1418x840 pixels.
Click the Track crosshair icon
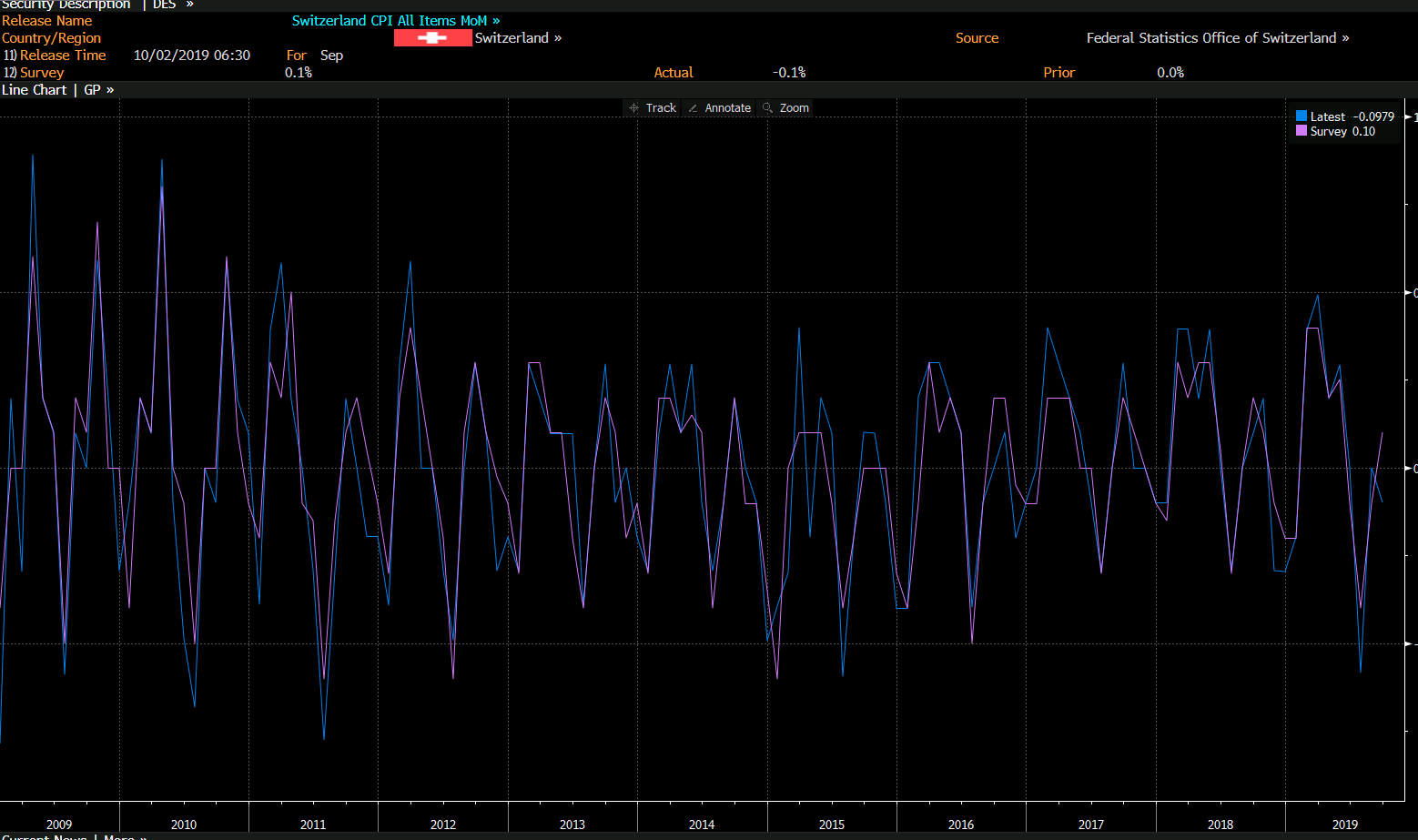pos(633,107)
